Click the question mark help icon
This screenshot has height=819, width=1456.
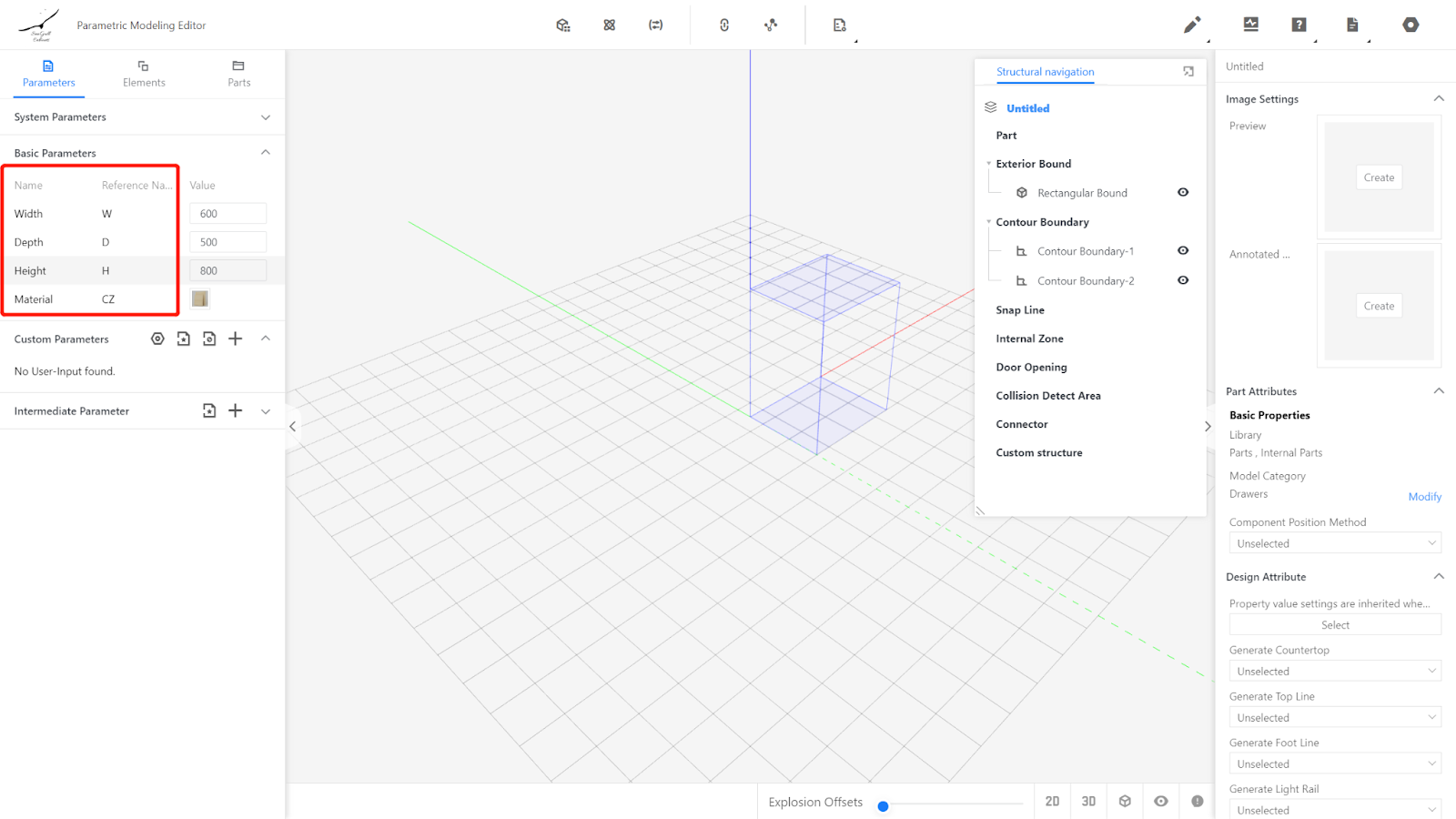point(1299,25)
